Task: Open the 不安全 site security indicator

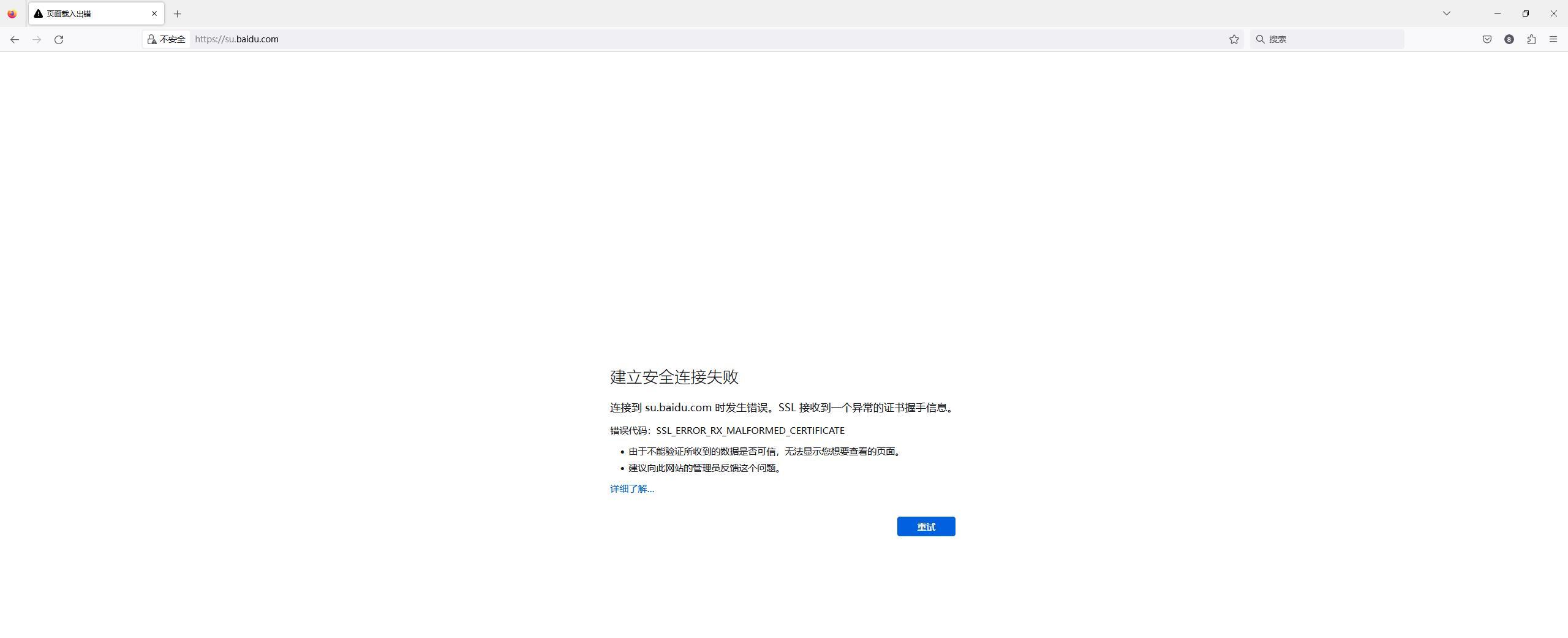Action: point(166,39)
